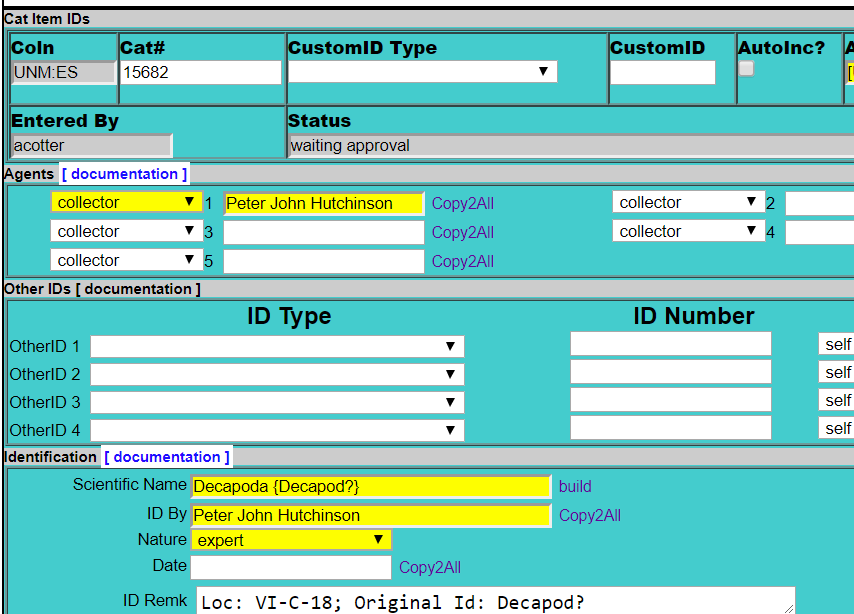The width and height of the screenshot is (854, 614).
Task: Click the Cat# field containing 15682
Action: (200, 72)
